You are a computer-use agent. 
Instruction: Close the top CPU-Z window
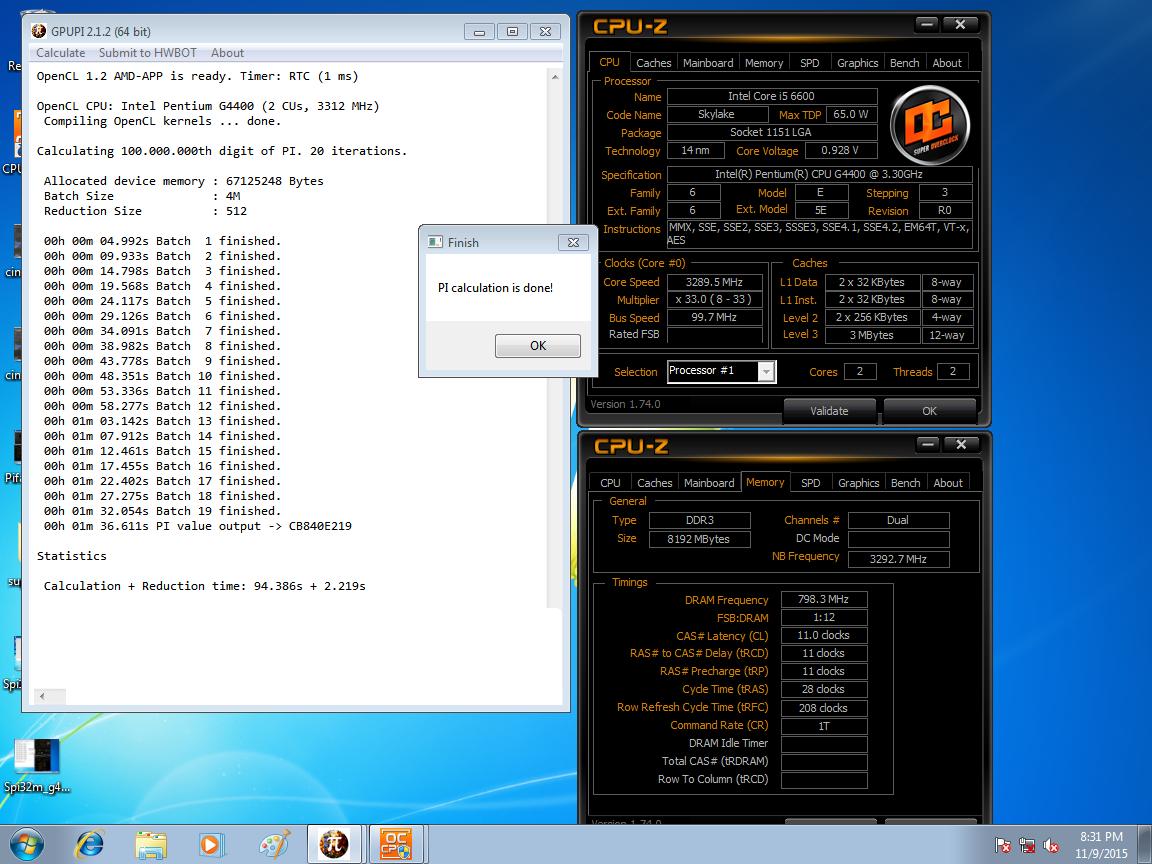(x=960, y=24)
